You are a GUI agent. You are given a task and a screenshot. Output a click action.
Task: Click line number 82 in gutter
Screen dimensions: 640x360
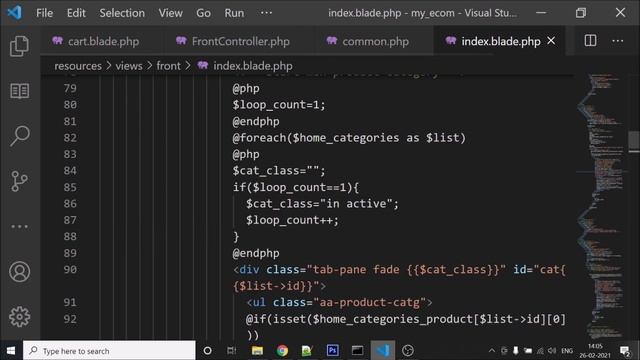click(70, 138)
